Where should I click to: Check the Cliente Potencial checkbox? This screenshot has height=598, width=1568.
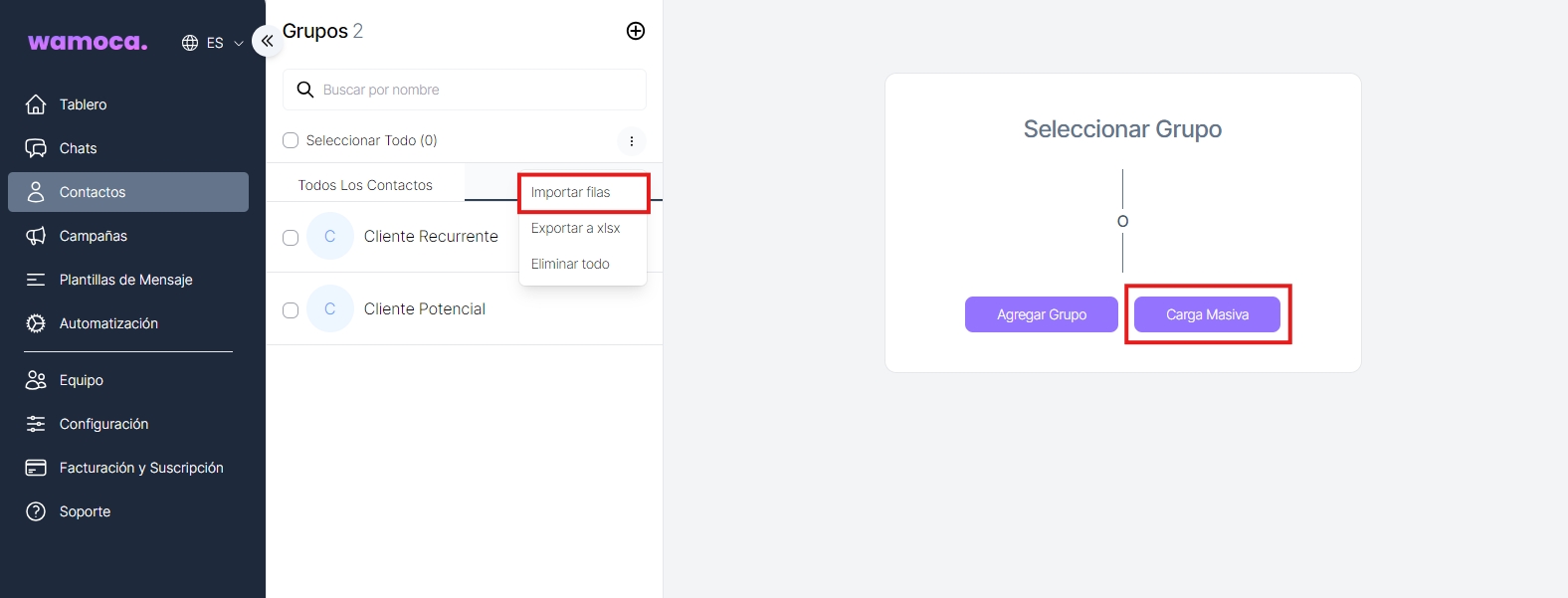tap(291, 310)
